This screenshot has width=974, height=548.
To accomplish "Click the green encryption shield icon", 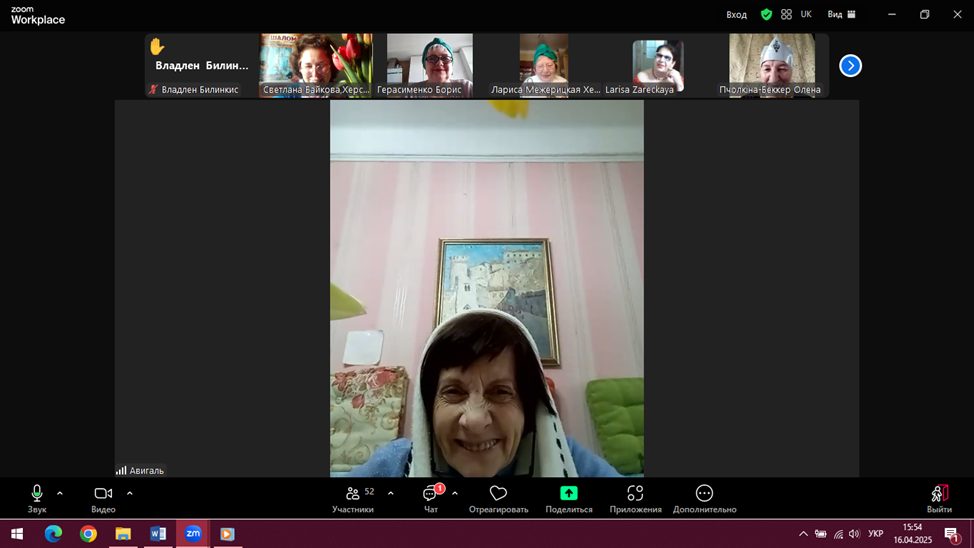I will [766, 15].
